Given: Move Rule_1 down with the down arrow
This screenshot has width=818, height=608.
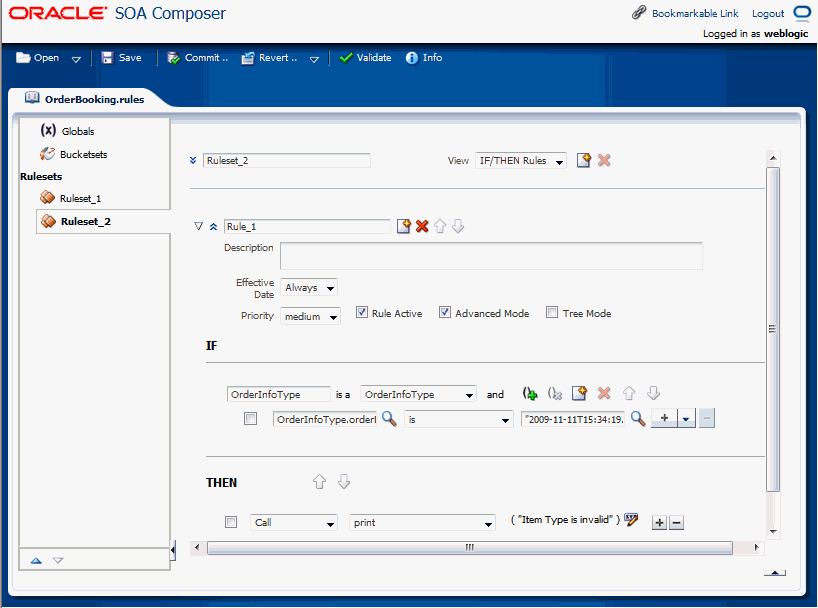Looking at the screenshot, I should coord(458,227).
